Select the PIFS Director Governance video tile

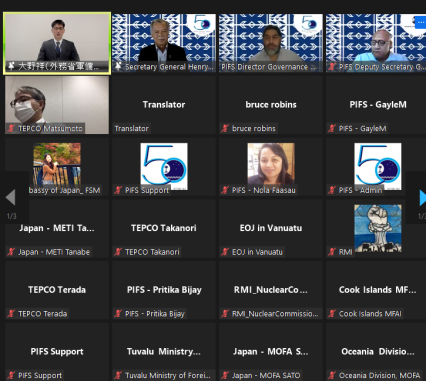(x=271, y=43)
